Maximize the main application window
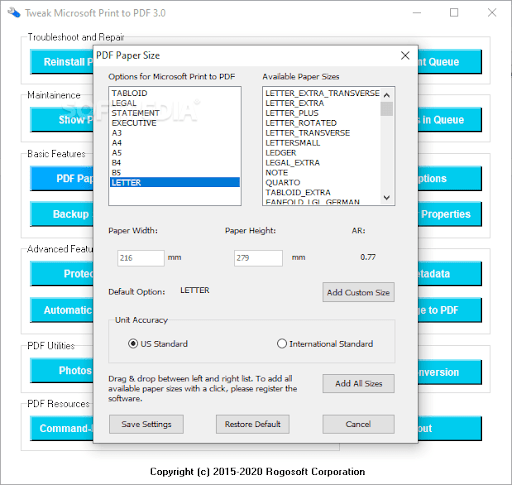 click(454, 13)
